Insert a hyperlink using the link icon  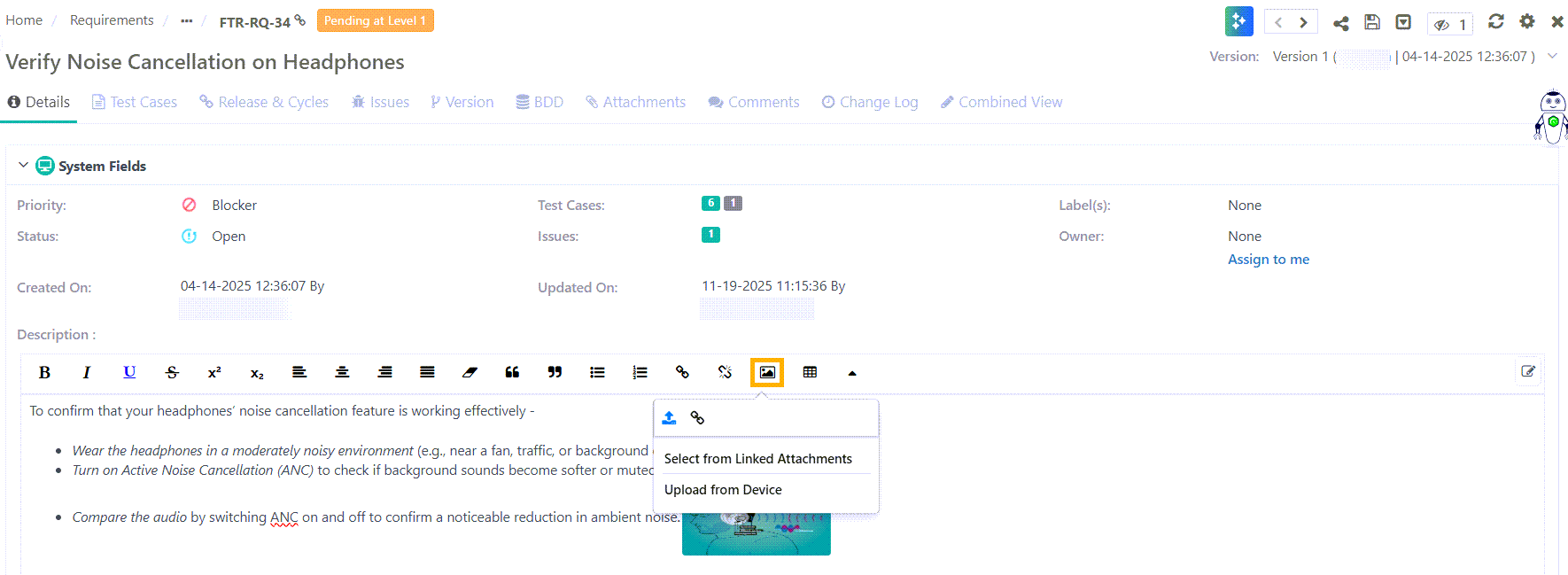(x=682, y=372)
